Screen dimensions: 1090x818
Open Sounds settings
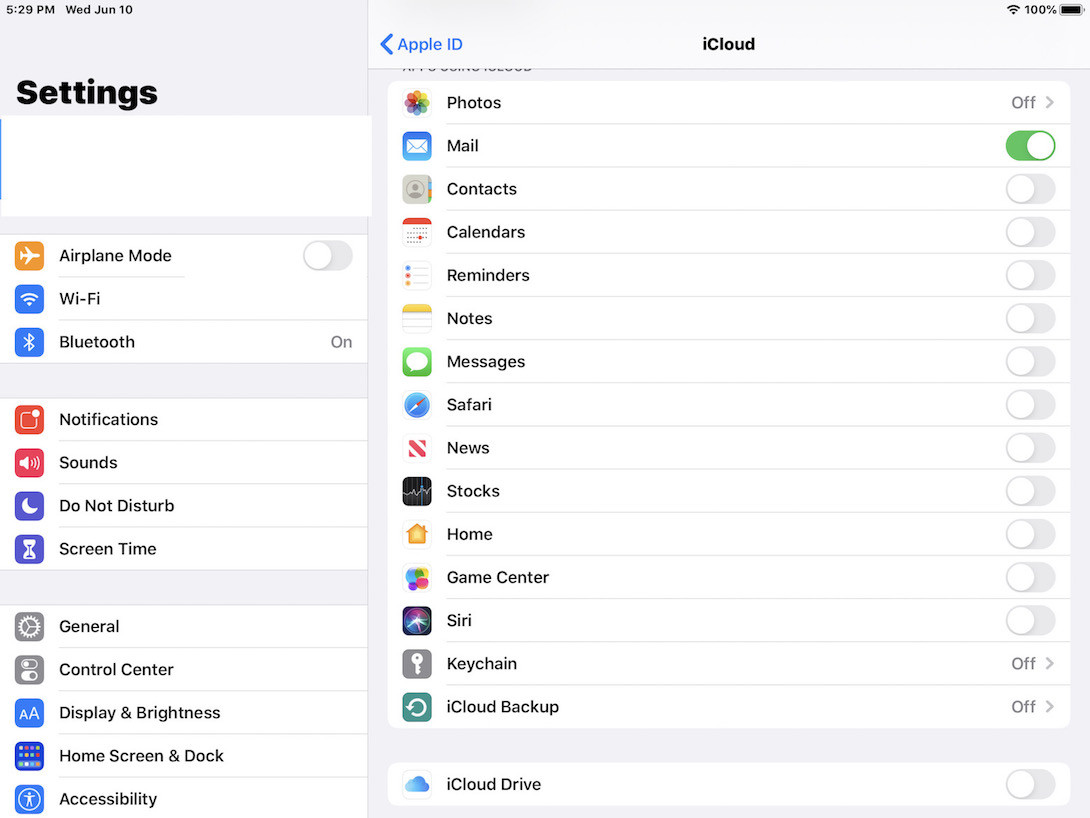(184, 463)
